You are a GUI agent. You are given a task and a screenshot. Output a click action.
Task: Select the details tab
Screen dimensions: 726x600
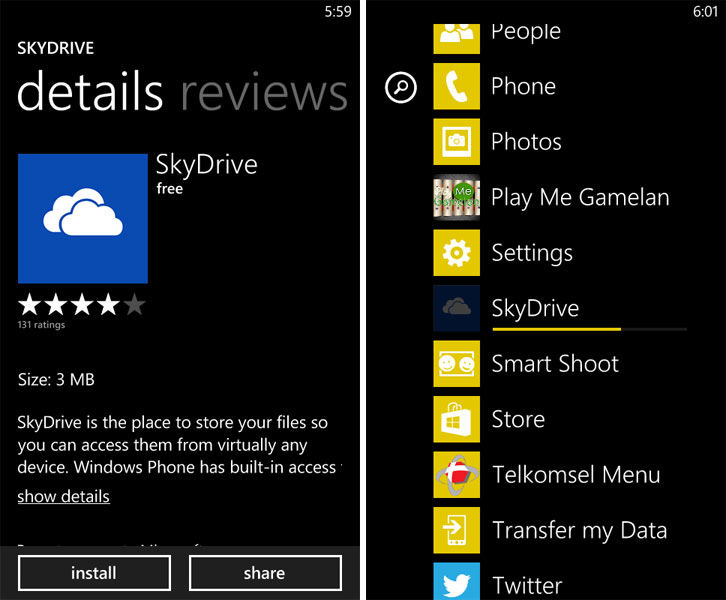tap(90, 91)
